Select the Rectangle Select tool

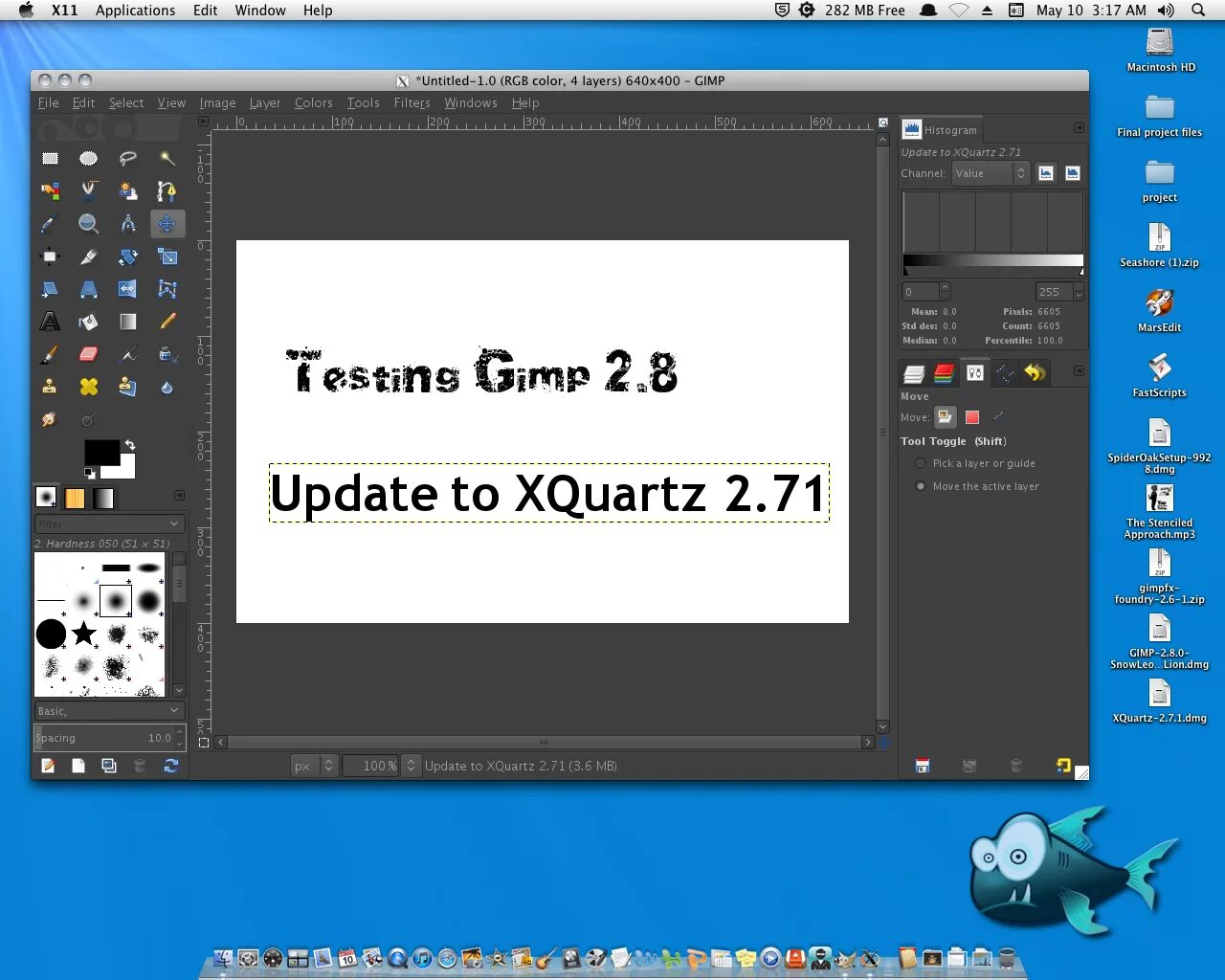(50, 158)
